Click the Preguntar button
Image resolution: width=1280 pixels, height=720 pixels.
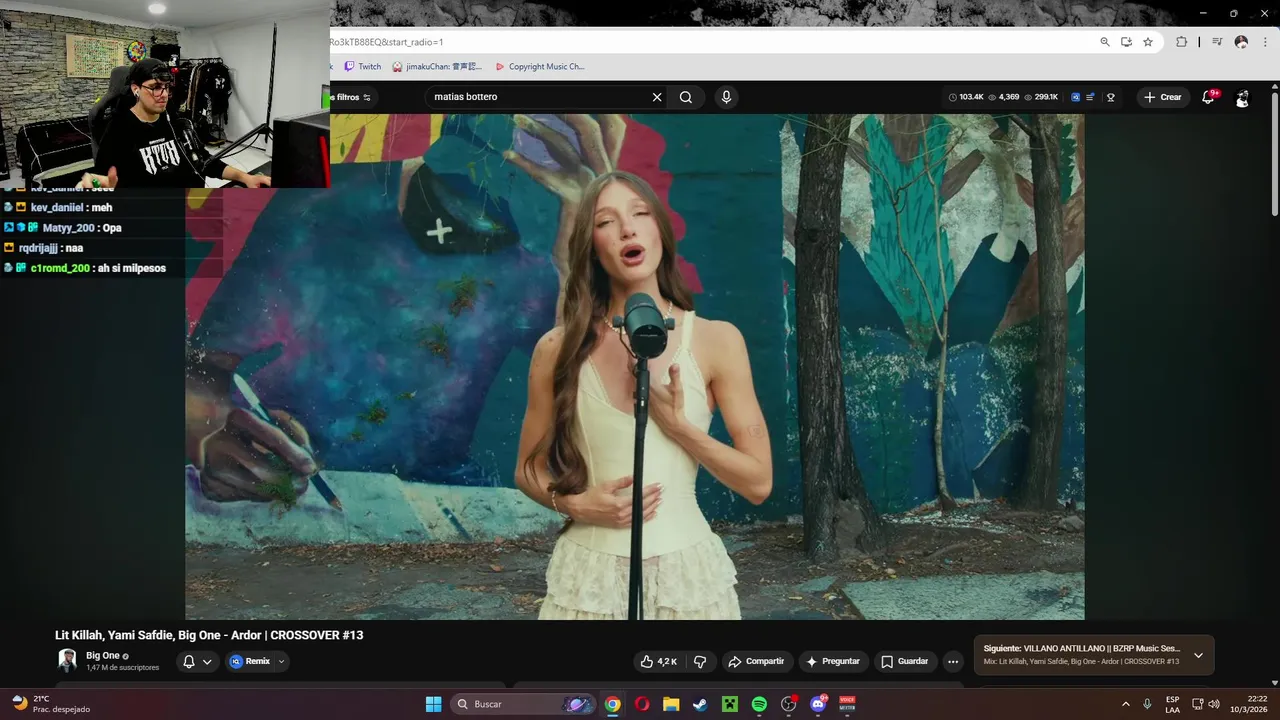[x=833, y=661]
